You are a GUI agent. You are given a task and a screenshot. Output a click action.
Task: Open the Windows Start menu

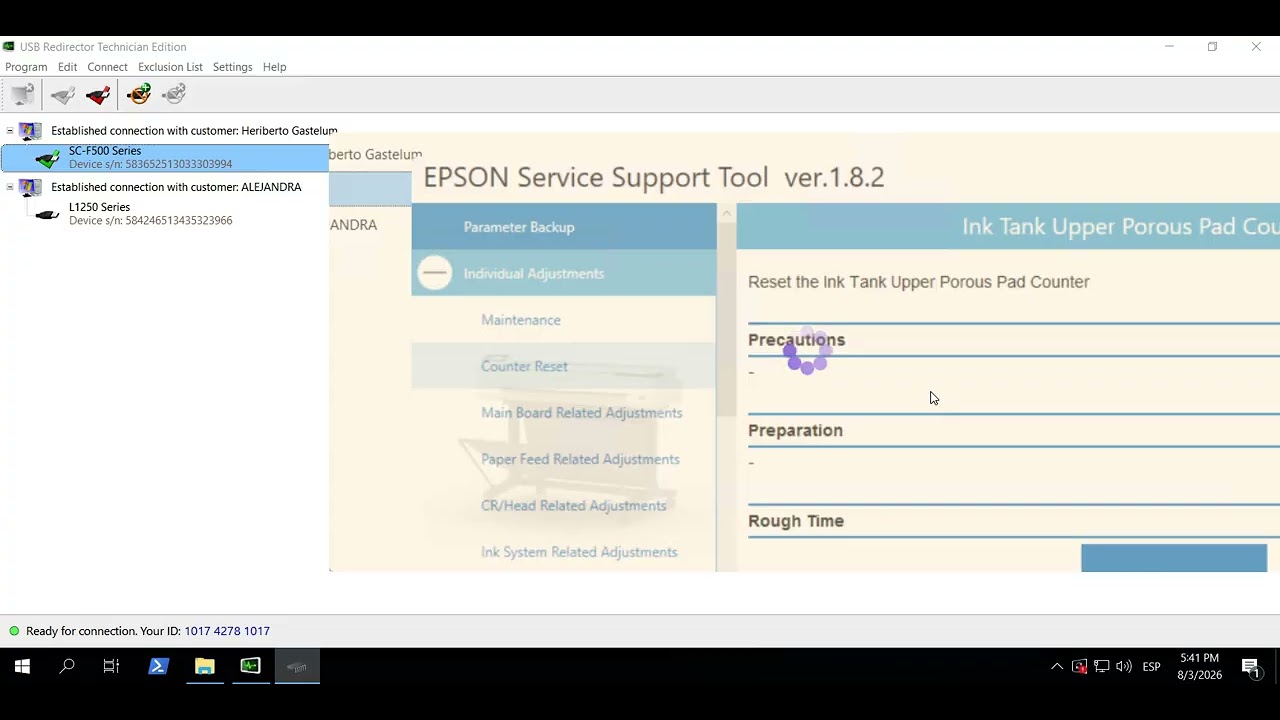click(22, 666)
